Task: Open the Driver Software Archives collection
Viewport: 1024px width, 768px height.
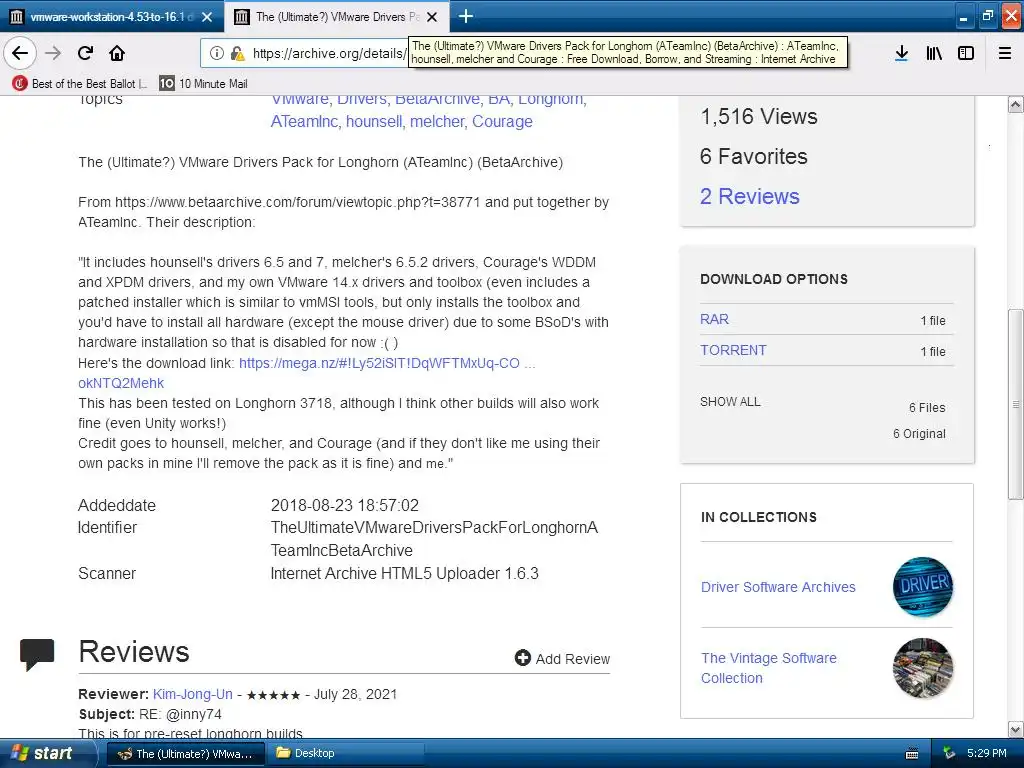Action: coord(778,587)
